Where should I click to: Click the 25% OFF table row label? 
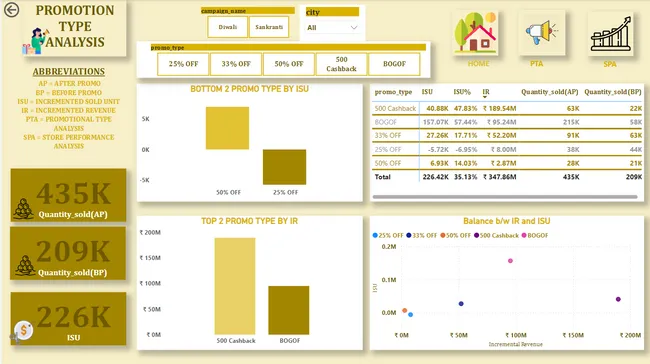point(388,149)
